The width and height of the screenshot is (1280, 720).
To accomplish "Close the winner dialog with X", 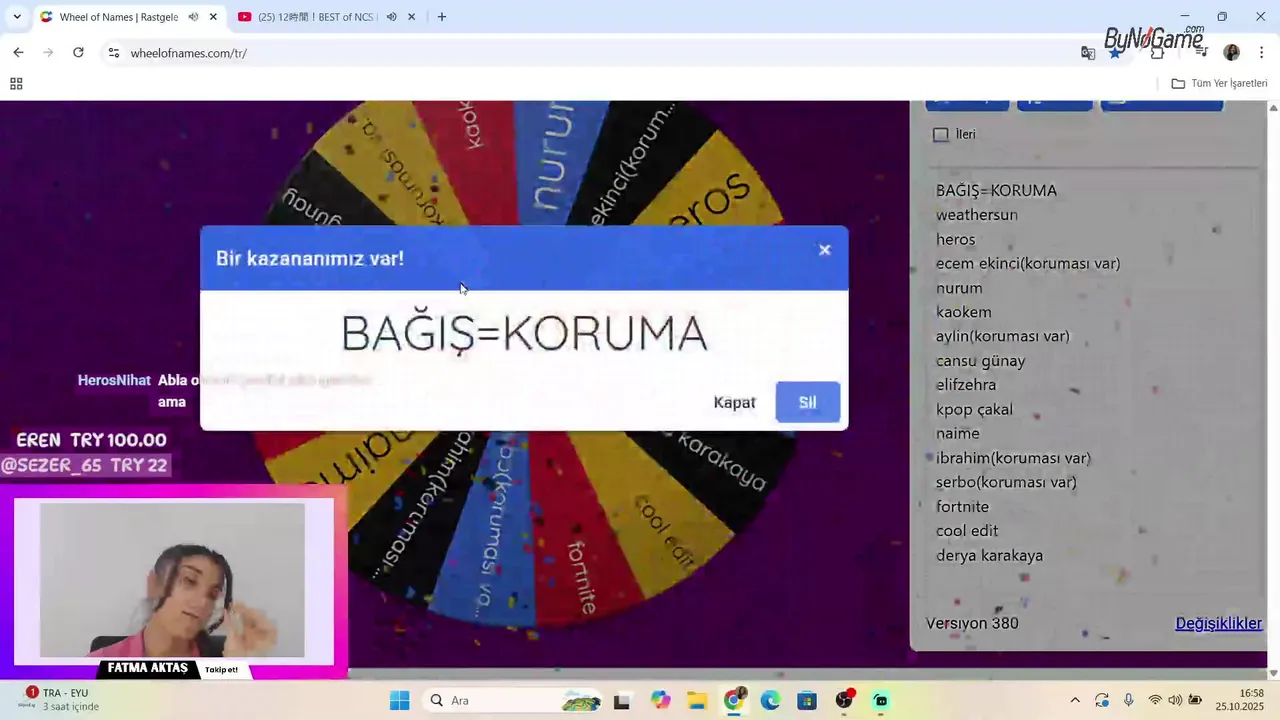I will 824,250.
